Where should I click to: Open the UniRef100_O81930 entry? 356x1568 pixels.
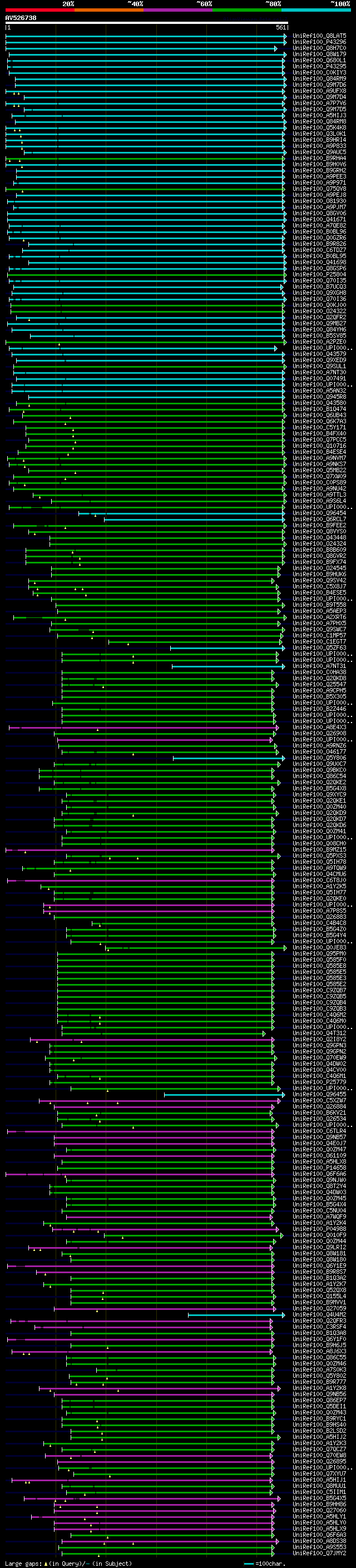(319, 201)
